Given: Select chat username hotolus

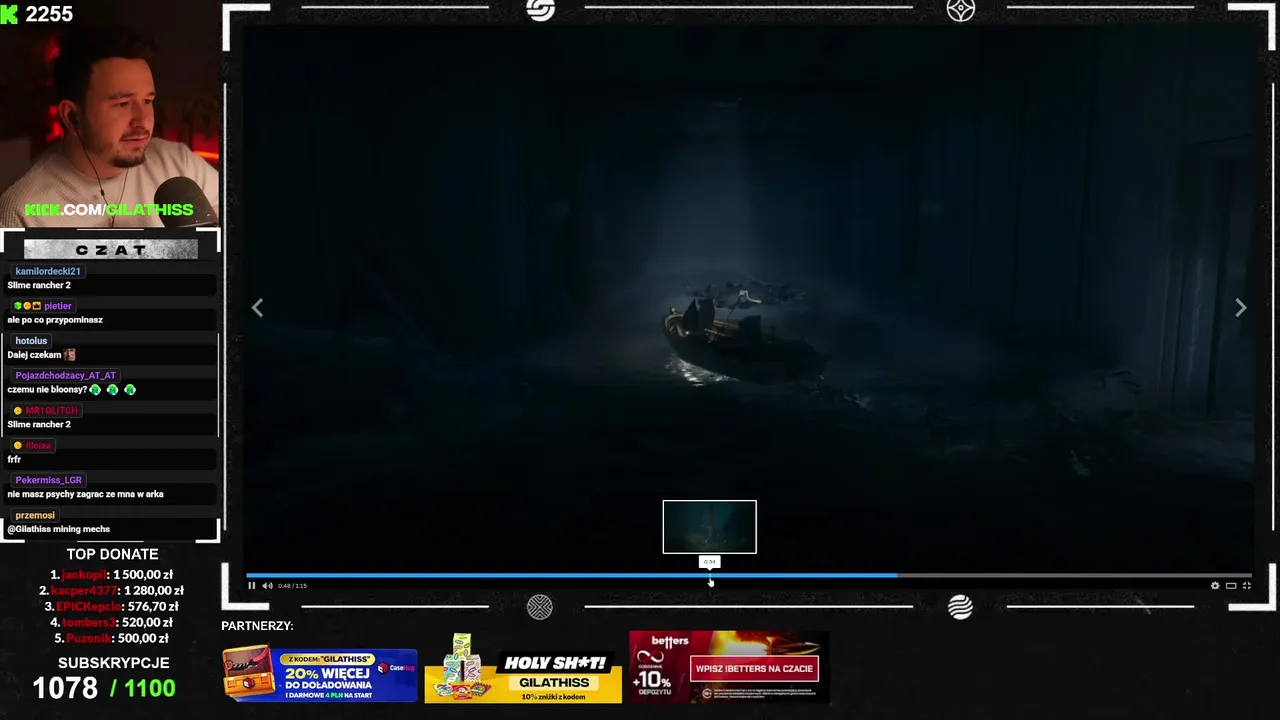Looking at the screenshot, I should [x=31, y=341].
